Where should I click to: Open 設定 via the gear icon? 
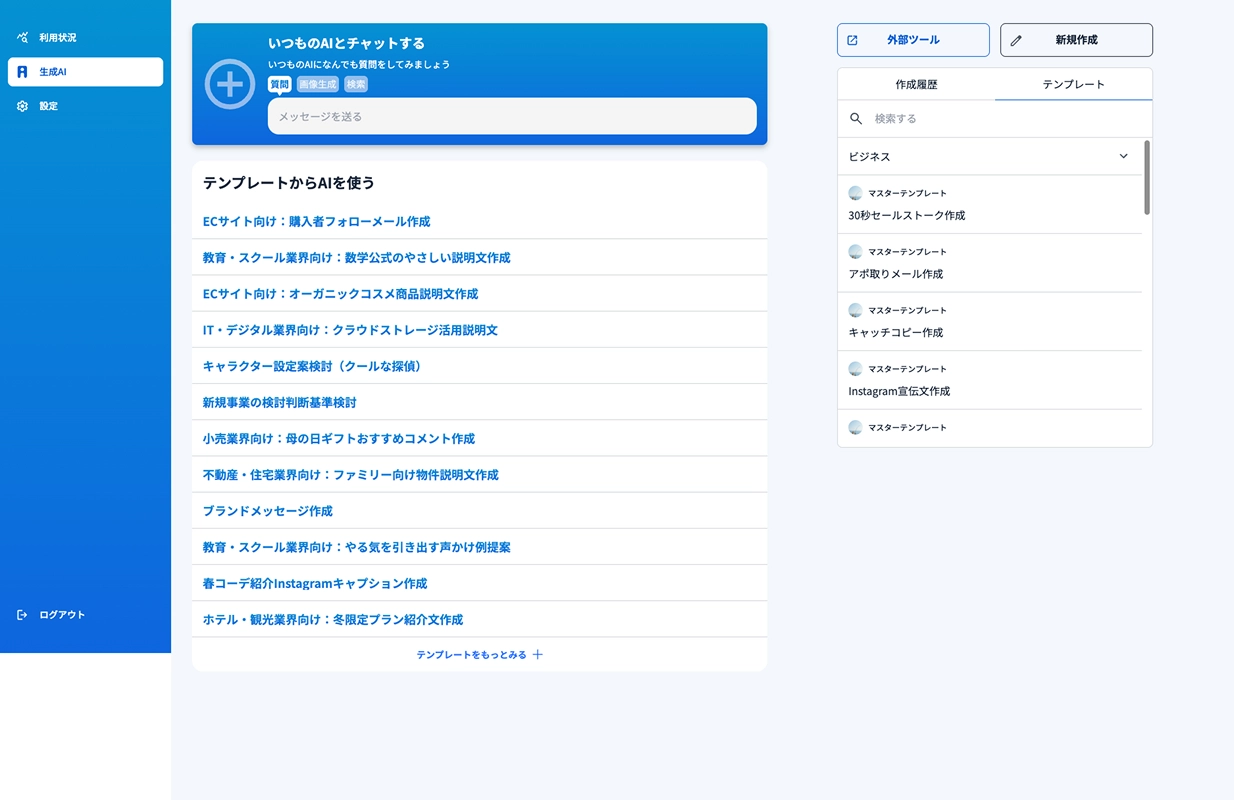tap(21, 105)
